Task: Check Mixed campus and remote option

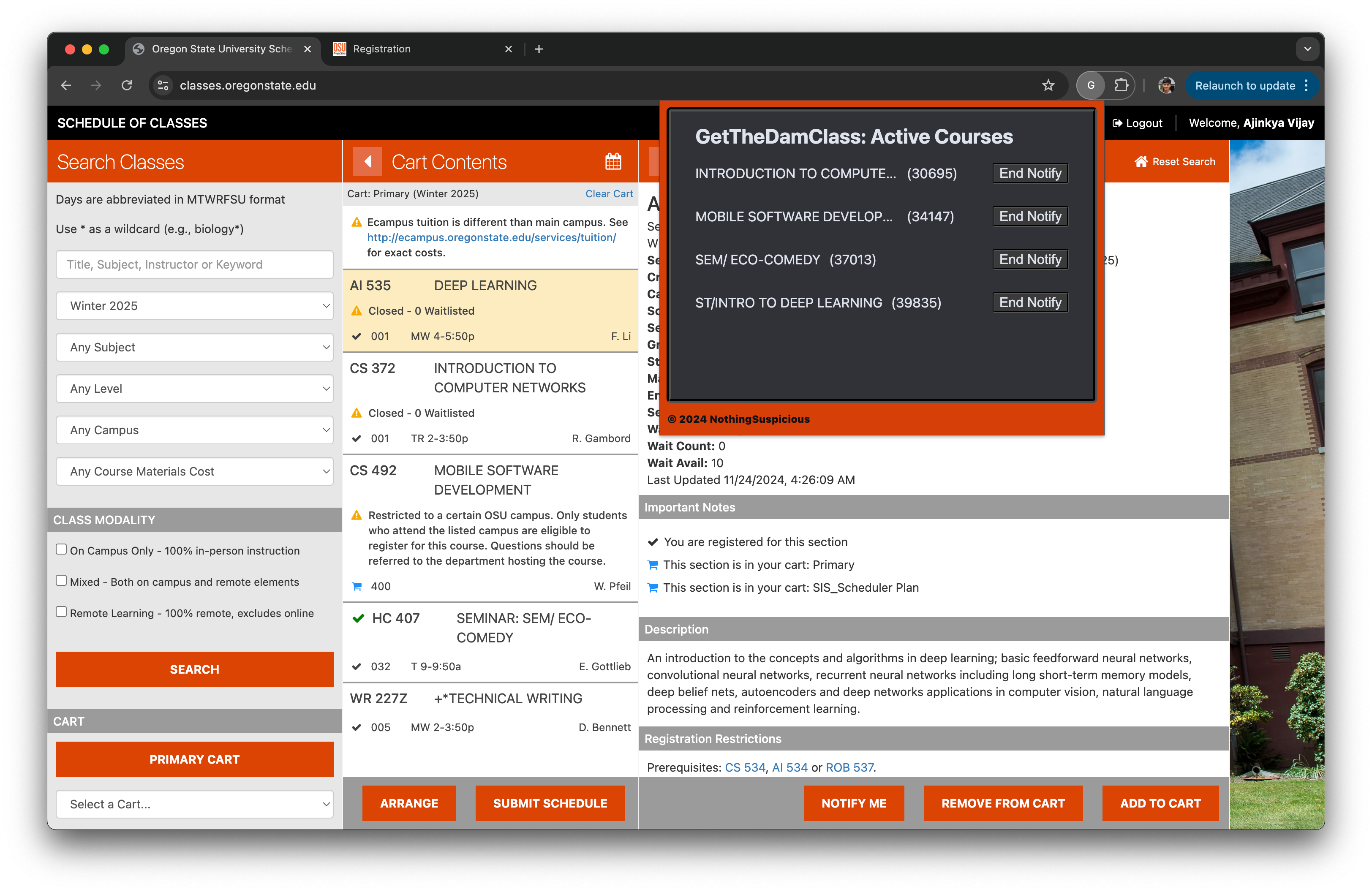Action: coord(61,581)
